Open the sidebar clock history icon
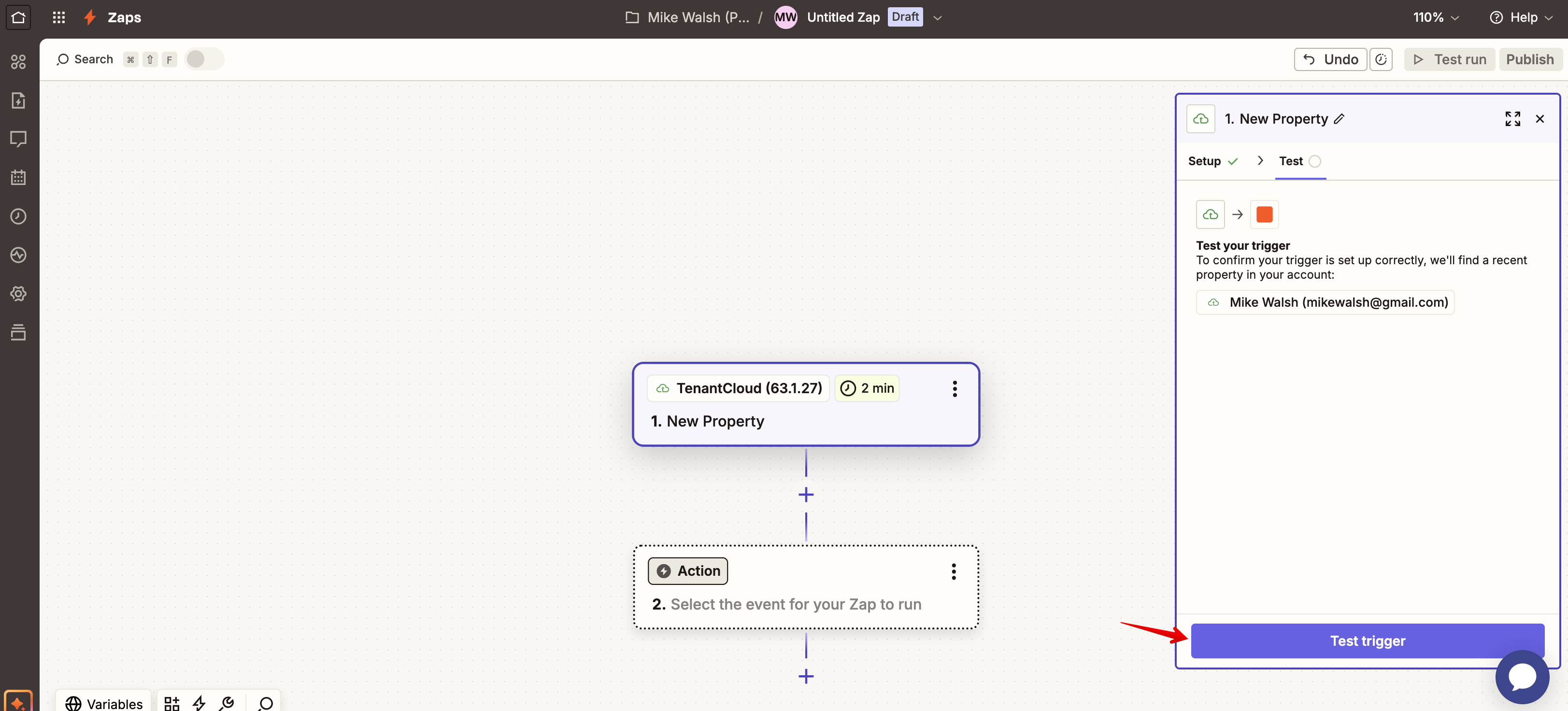The image size is (1568, 711). (18, 216)
